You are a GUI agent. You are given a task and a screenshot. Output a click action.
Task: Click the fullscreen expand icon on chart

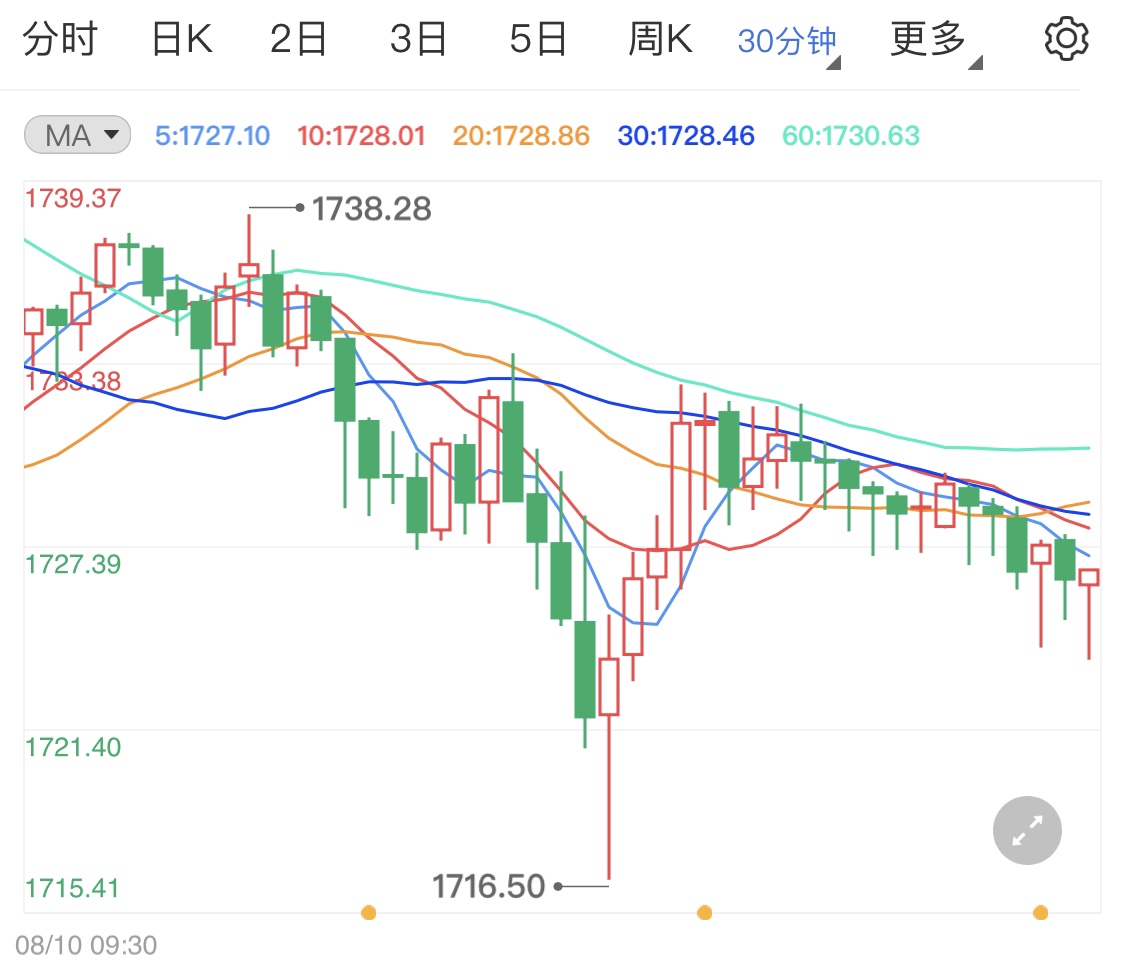pos(1027,830)
